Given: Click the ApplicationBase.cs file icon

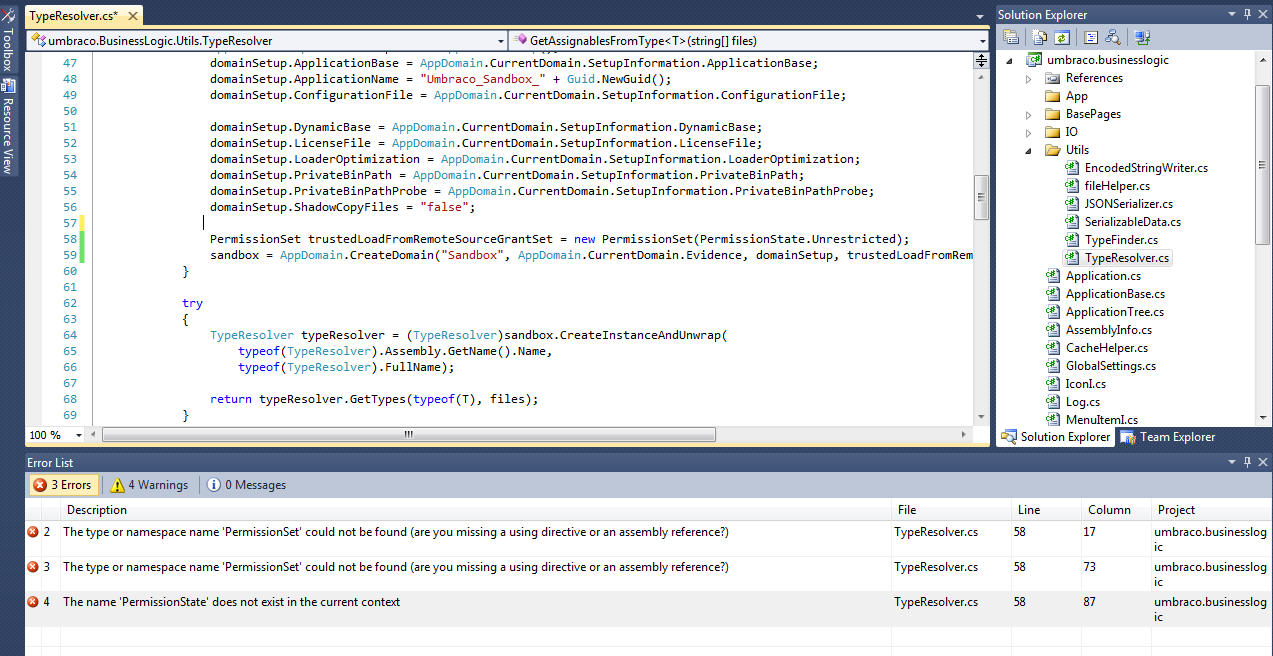Looking at the screenshot, I should 1053,294.
